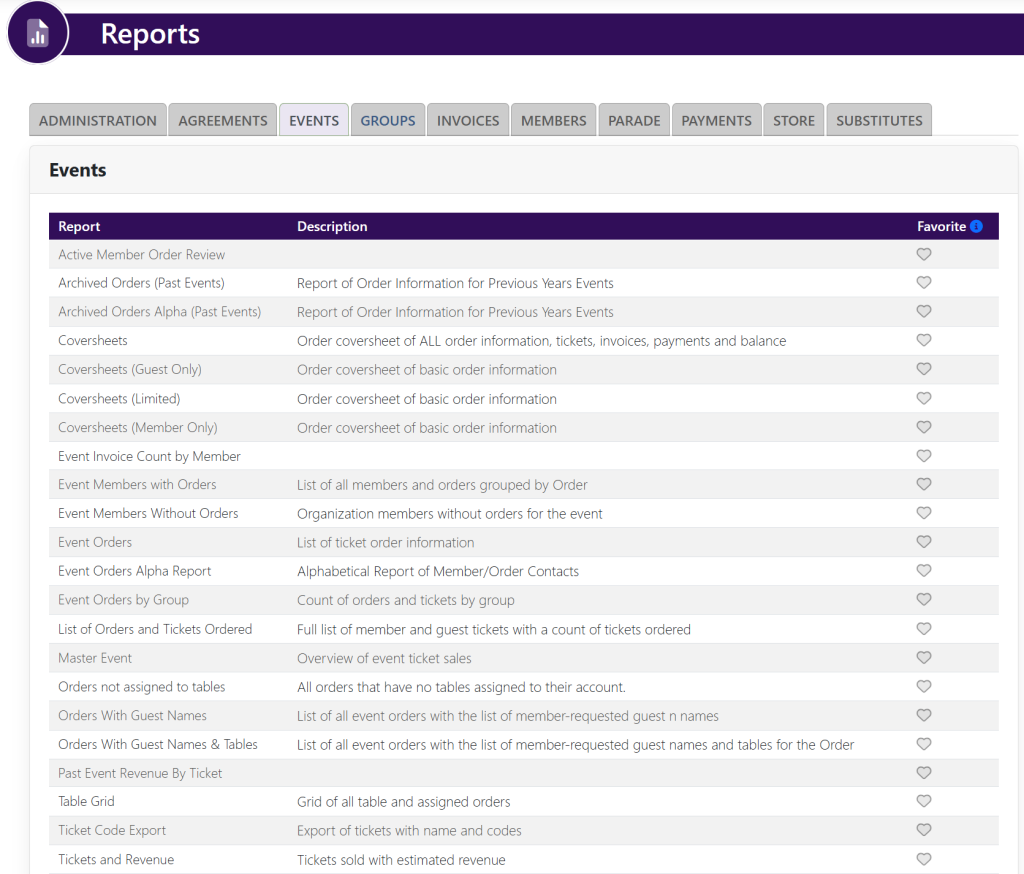Favorite the Master Event report
Image resolution: width=1024 pixels, height=874 pixels.
tap(924, 658)
